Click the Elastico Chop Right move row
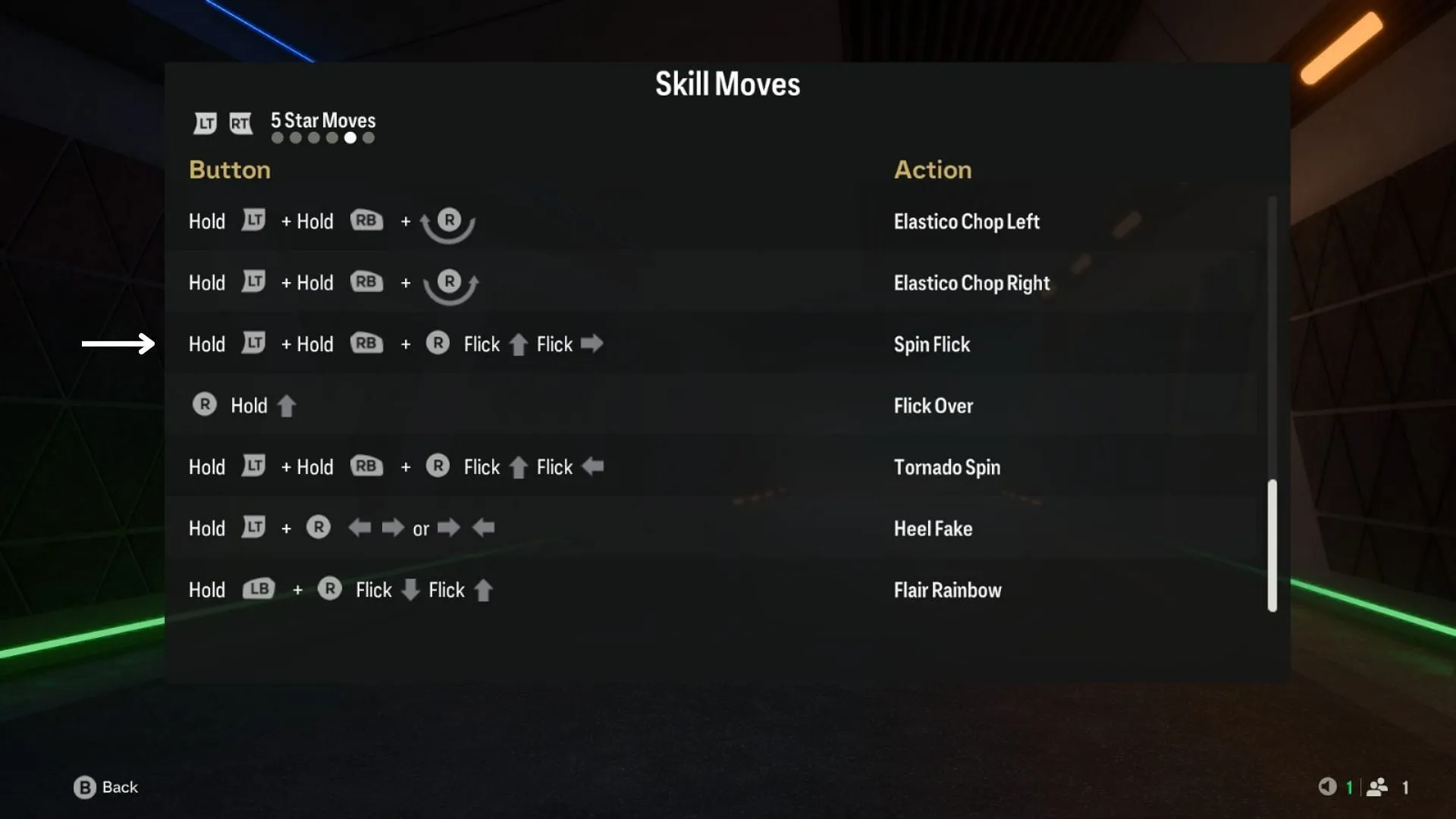Image resolution: width=1456 pixels, height=819 pixels. tap(728, 282)
